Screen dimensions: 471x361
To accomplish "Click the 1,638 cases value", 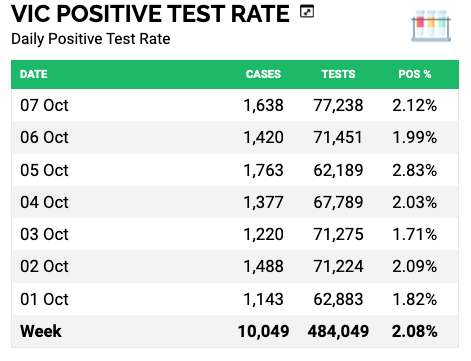I will click(x=263, y=105).
